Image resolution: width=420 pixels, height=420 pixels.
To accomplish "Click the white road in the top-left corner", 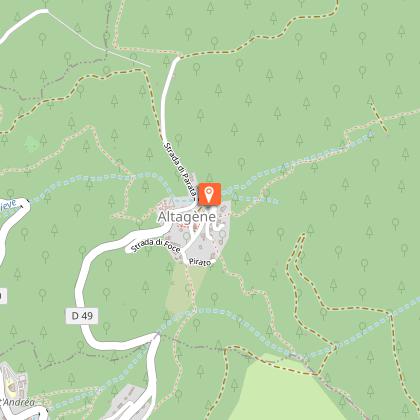I will (23, 24).
